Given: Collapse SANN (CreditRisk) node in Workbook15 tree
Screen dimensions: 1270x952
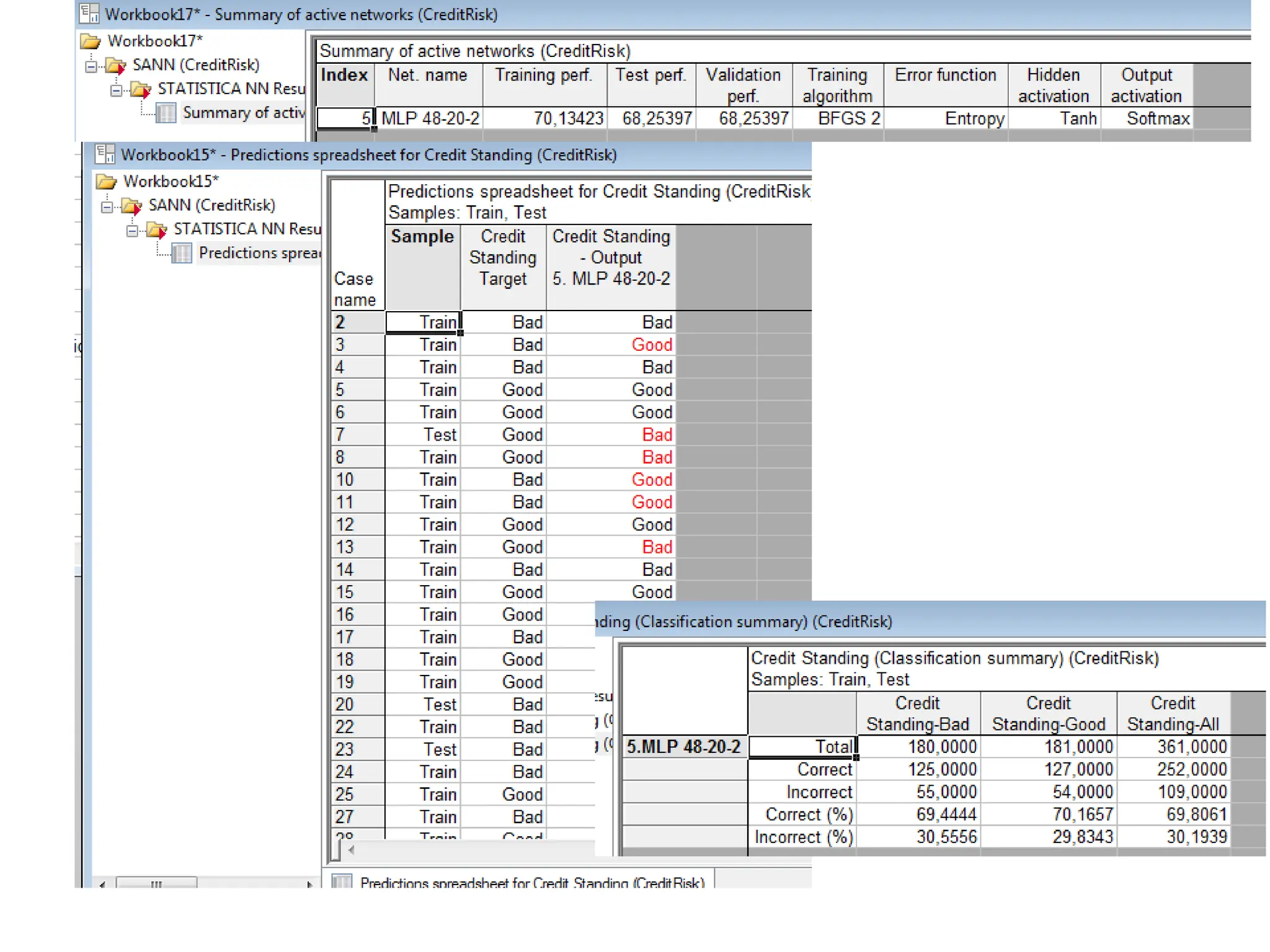Looking at the screenshot, I should 107,206.
